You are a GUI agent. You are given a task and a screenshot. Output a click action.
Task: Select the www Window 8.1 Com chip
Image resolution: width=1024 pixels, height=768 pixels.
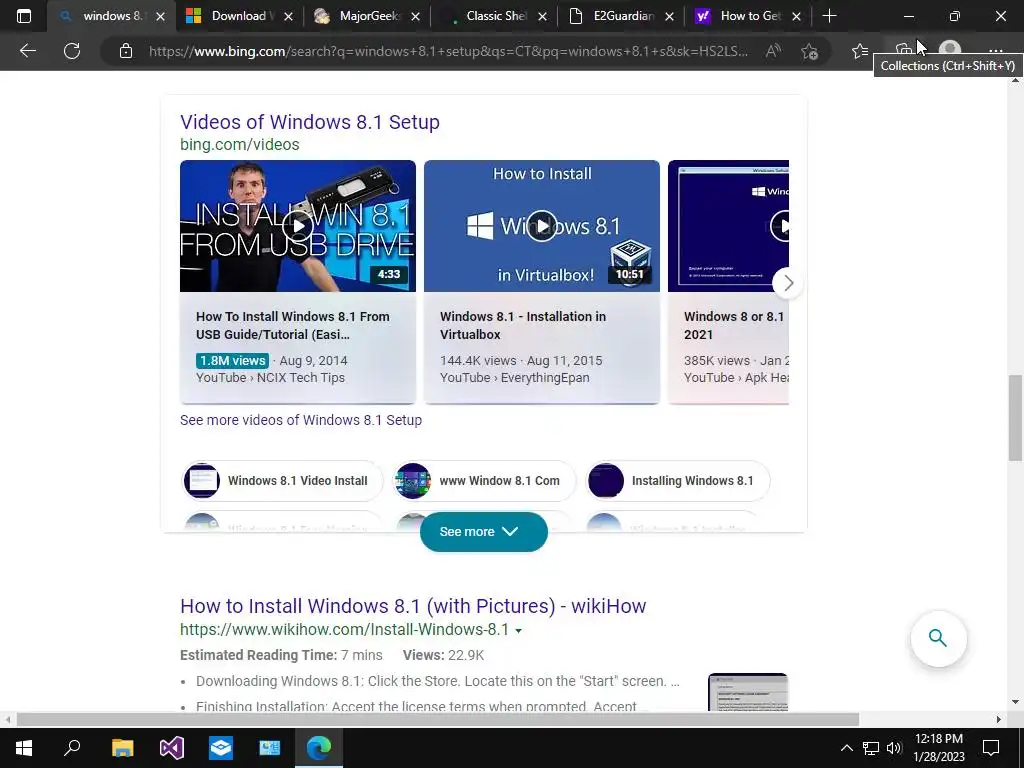point(484,481)
